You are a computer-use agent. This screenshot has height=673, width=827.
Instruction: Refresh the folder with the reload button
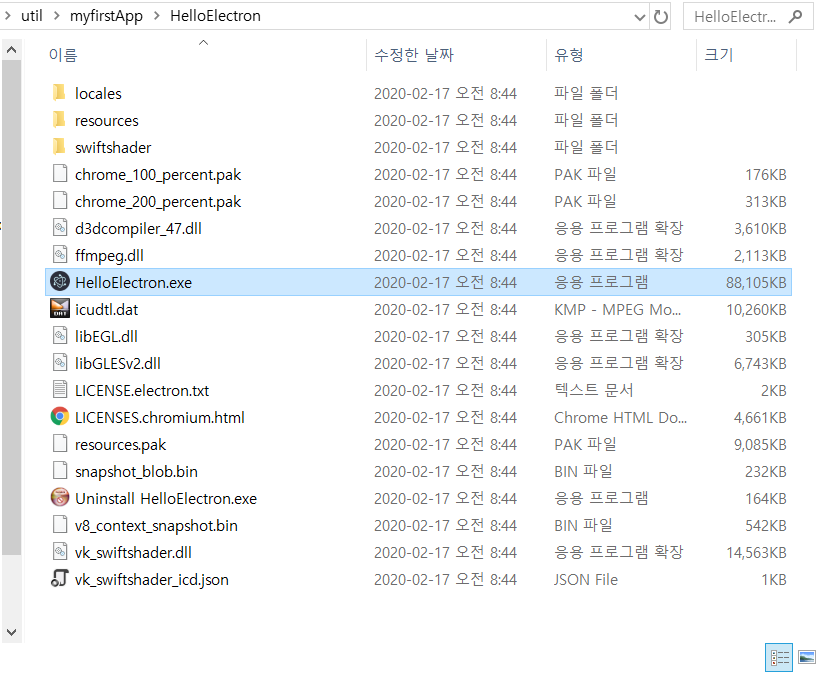coord(660,17)
